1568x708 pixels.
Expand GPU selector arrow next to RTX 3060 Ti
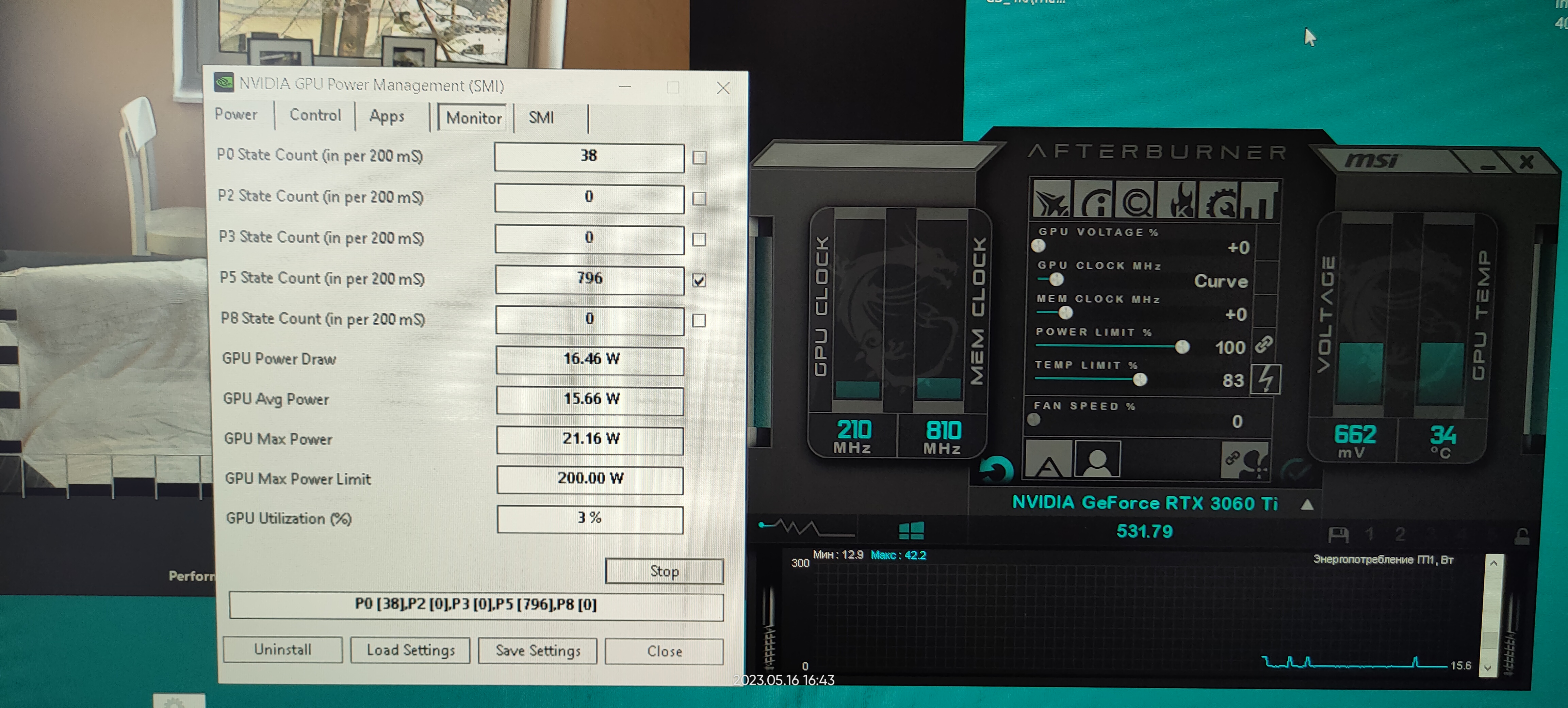[x=1307, y=505]
